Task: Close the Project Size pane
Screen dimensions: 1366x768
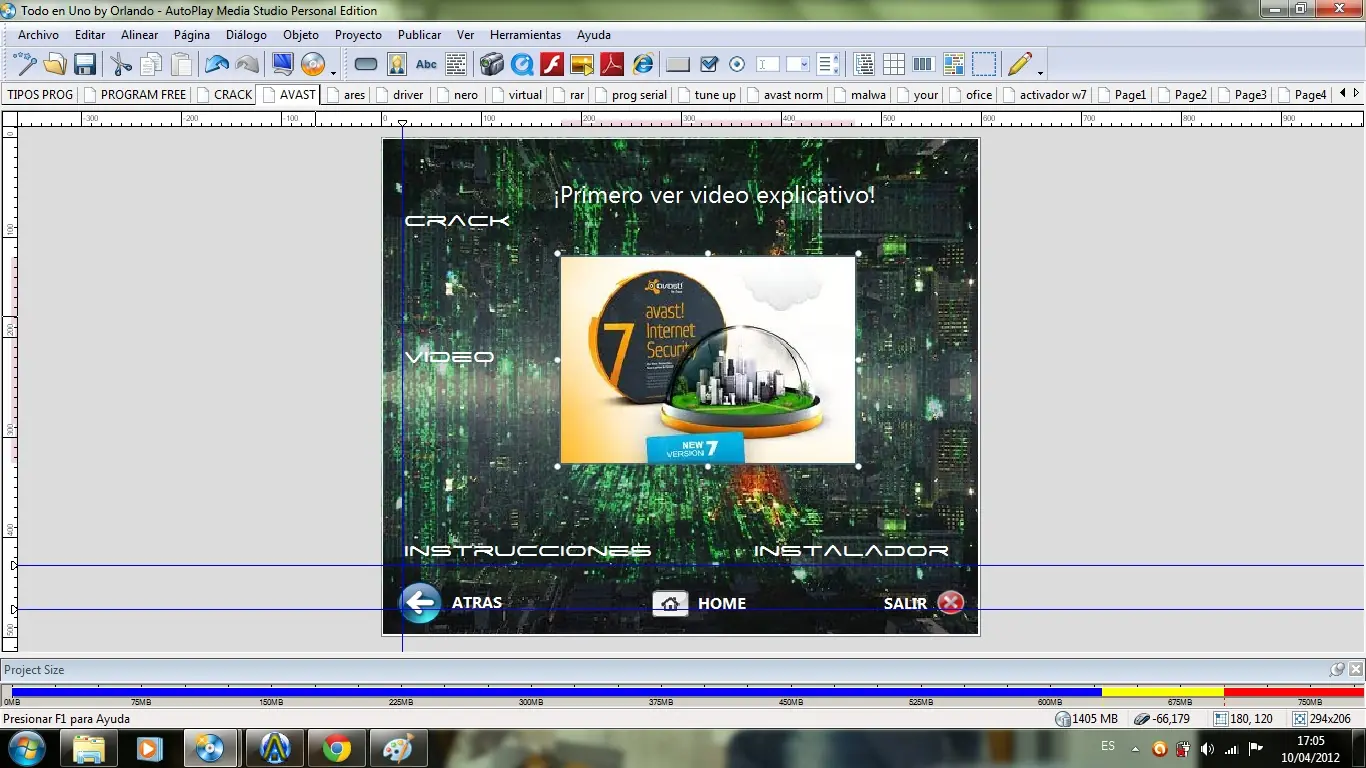Action: pyautogui.click(x=1356, y=669)
